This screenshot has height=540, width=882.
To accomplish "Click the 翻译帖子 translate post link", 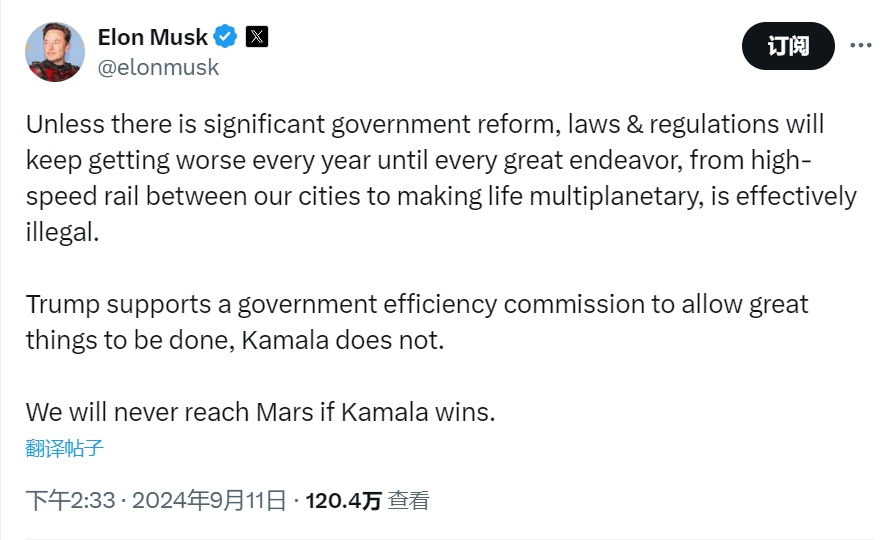I will click(65, 448).
